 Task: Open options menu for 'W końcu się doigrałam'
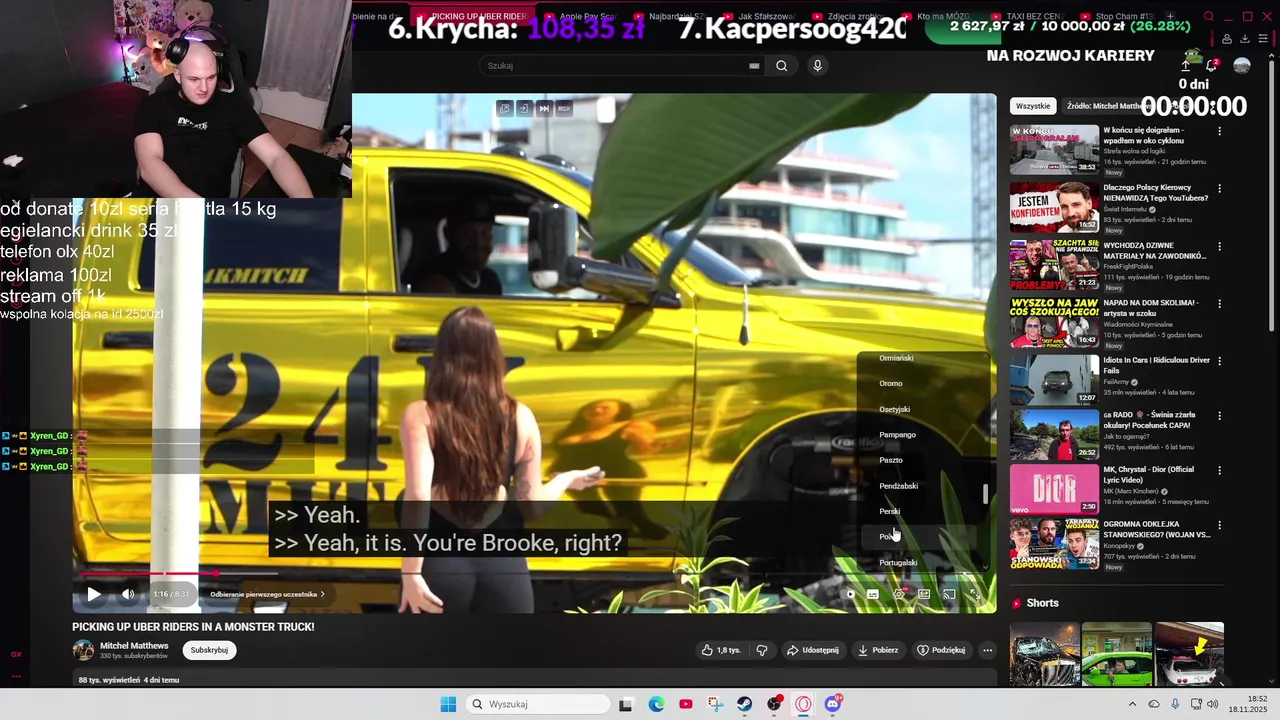pyautogui.click(x=1219, y=131)
